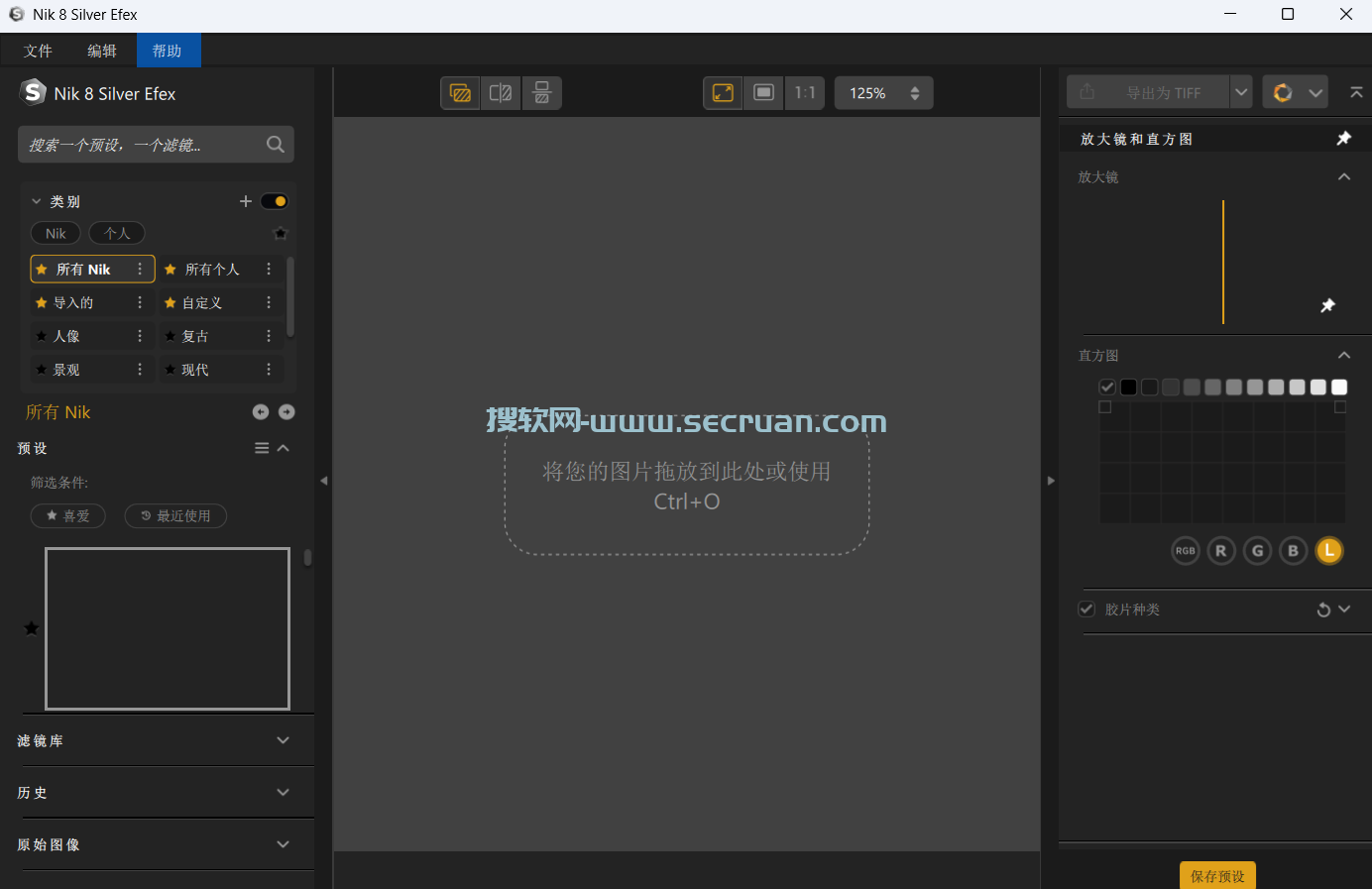
Task: Open options menu for 所有 Nik category
Action: [140, 269]
